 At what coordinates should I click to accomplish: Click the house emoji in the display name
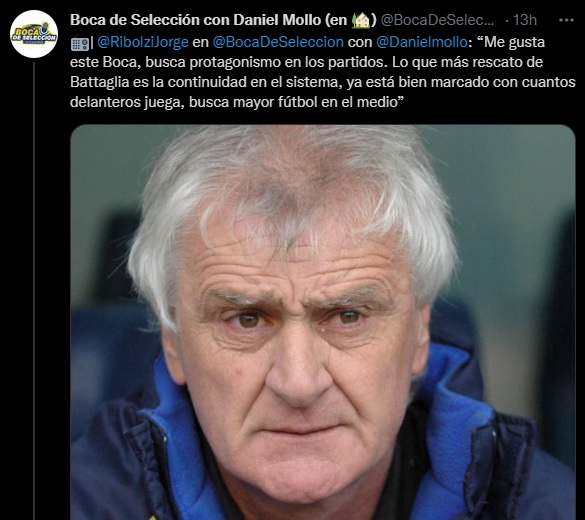pyautogui.click(x=361, y=20)
